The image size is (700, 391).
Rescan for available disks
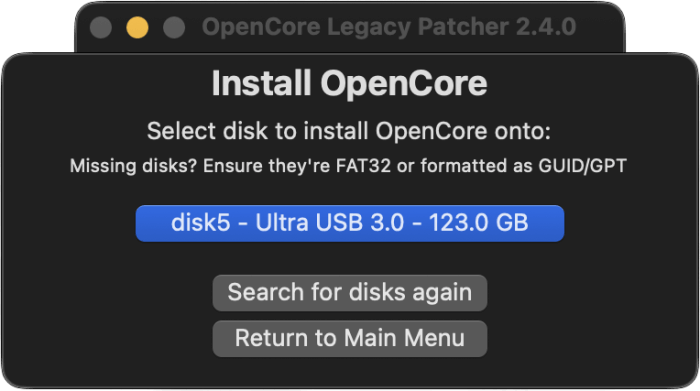click(350, 293)
